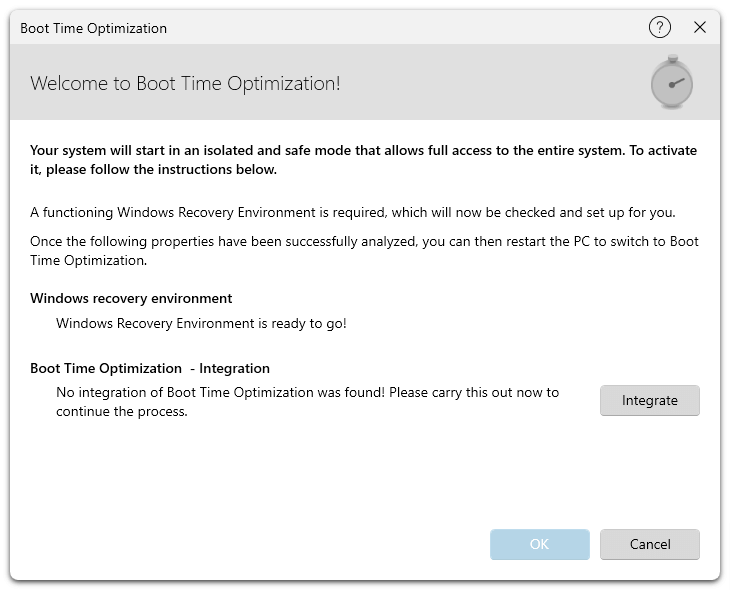
Task: Confirm with the OK button
Action: click(x=539, y=544)
